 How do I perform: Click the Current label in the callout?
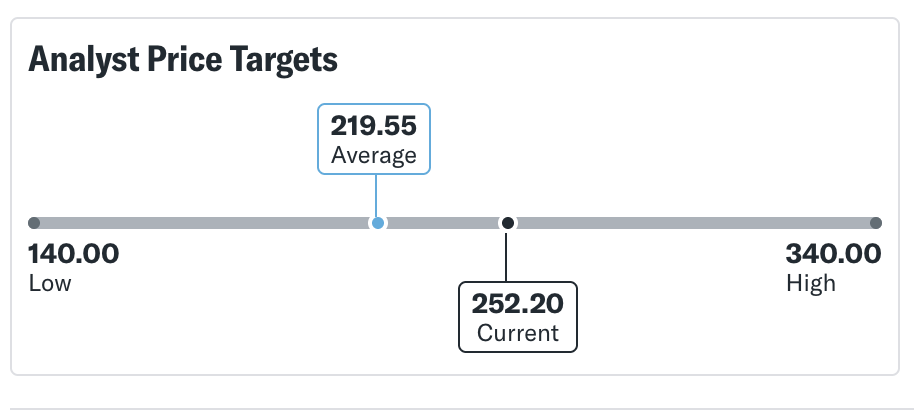pyautogui.click(x=518, y=333)
